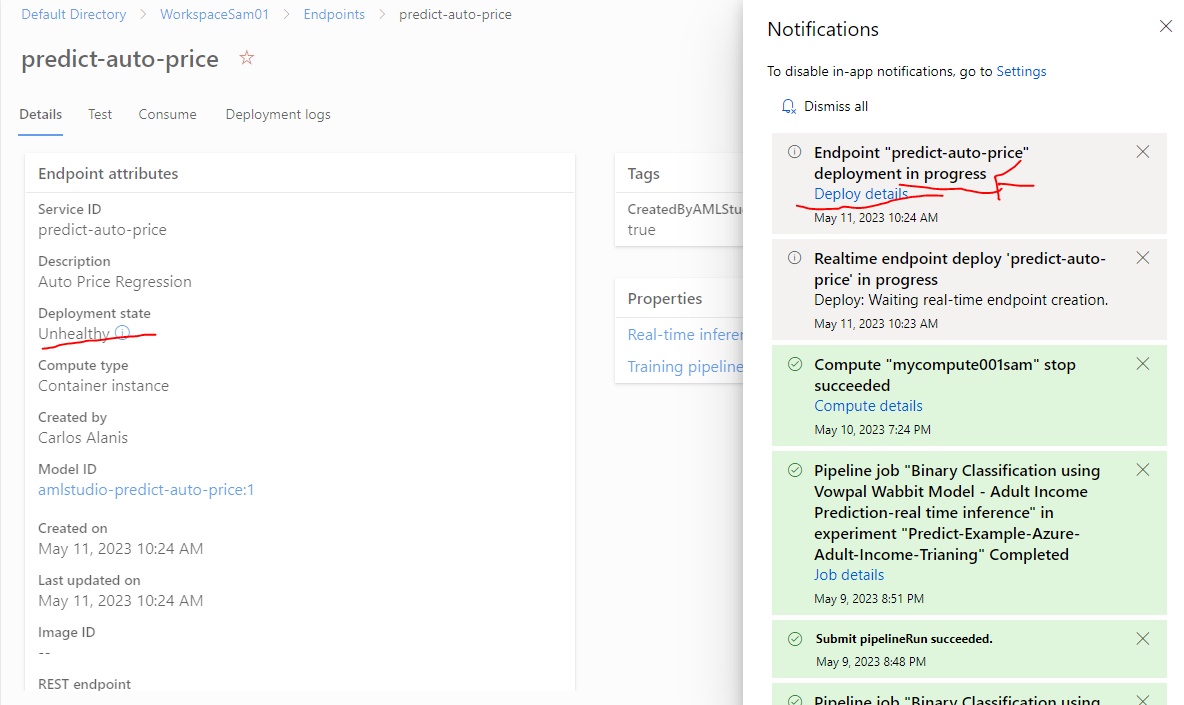This screenshot has height=705, width=1184.
Task: Dismiss the top deployment notification
Action: pyautogui.click(x=1142, y=151)
